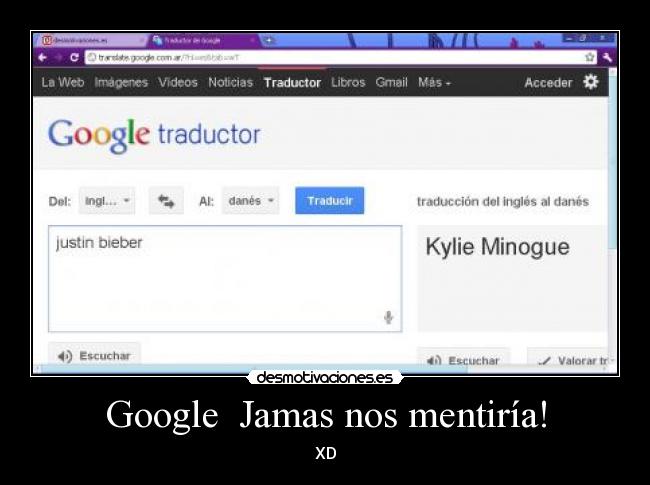This screenshot has width=650, height=485.
Task: Click the browser back arrow
Action: (x=42, y=57)
